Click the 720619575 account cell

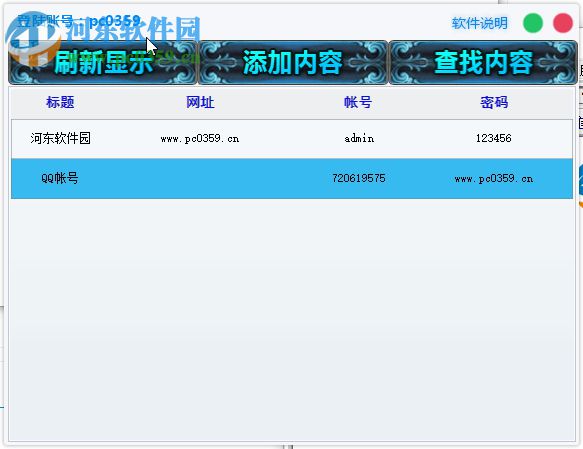(x=359, y=178)
